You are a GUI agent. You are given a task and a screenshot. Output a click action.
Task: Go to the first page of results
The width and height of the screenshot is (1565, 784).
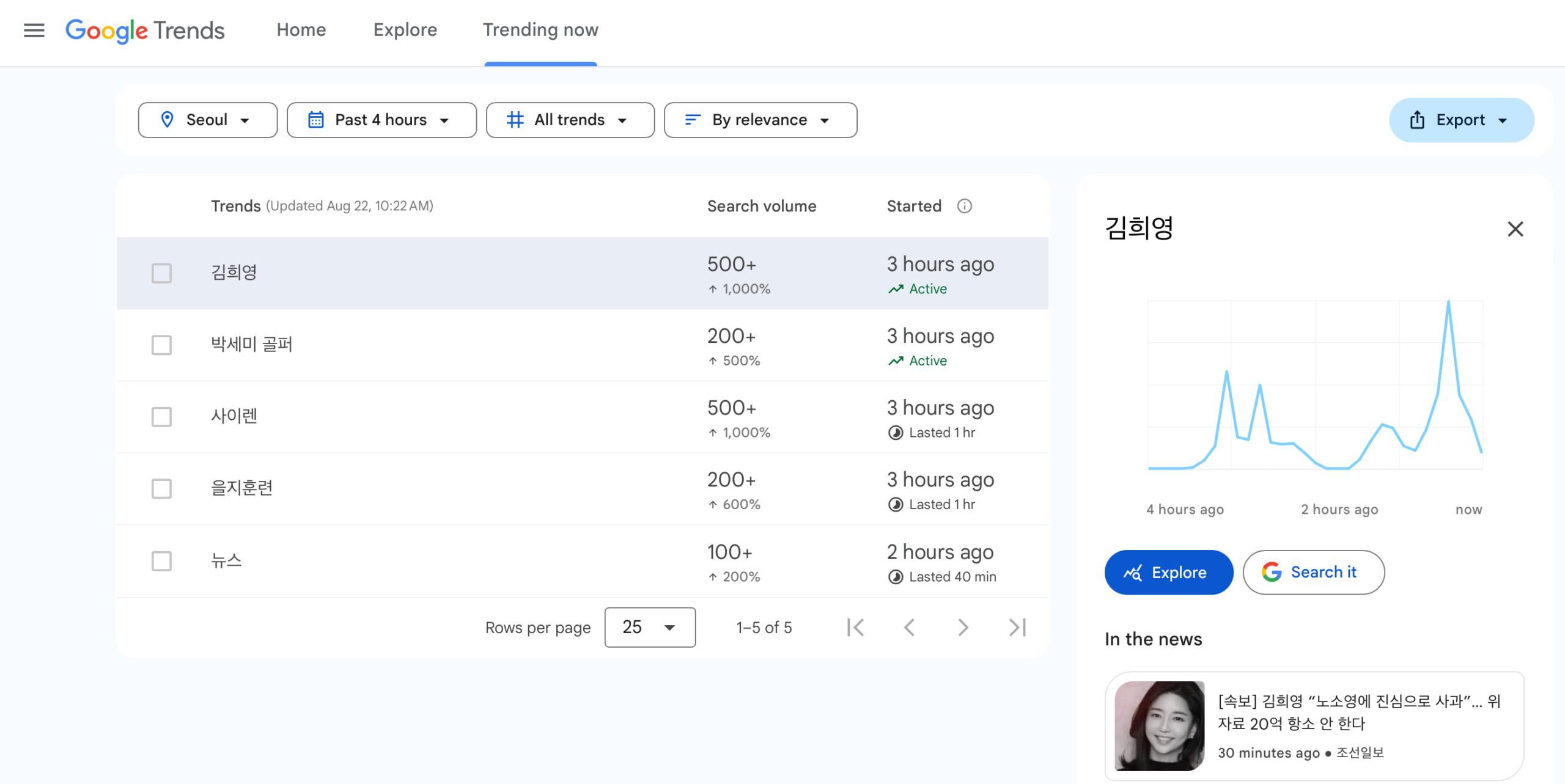pos(855,628)
